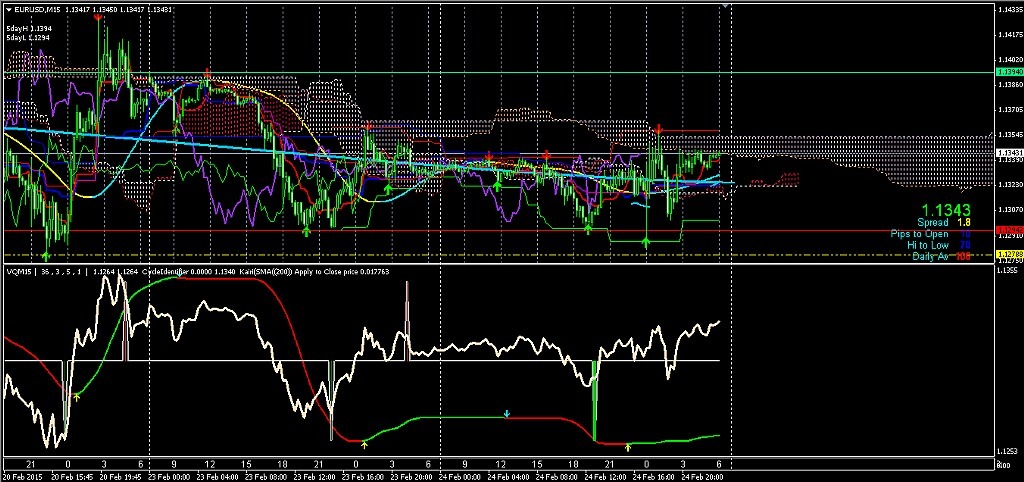This screenshot has width=1024, height=482.
Task: Click the last yellow up arrow near 24 Feb 16:00 in the indicator window
Action: (628, 447)
